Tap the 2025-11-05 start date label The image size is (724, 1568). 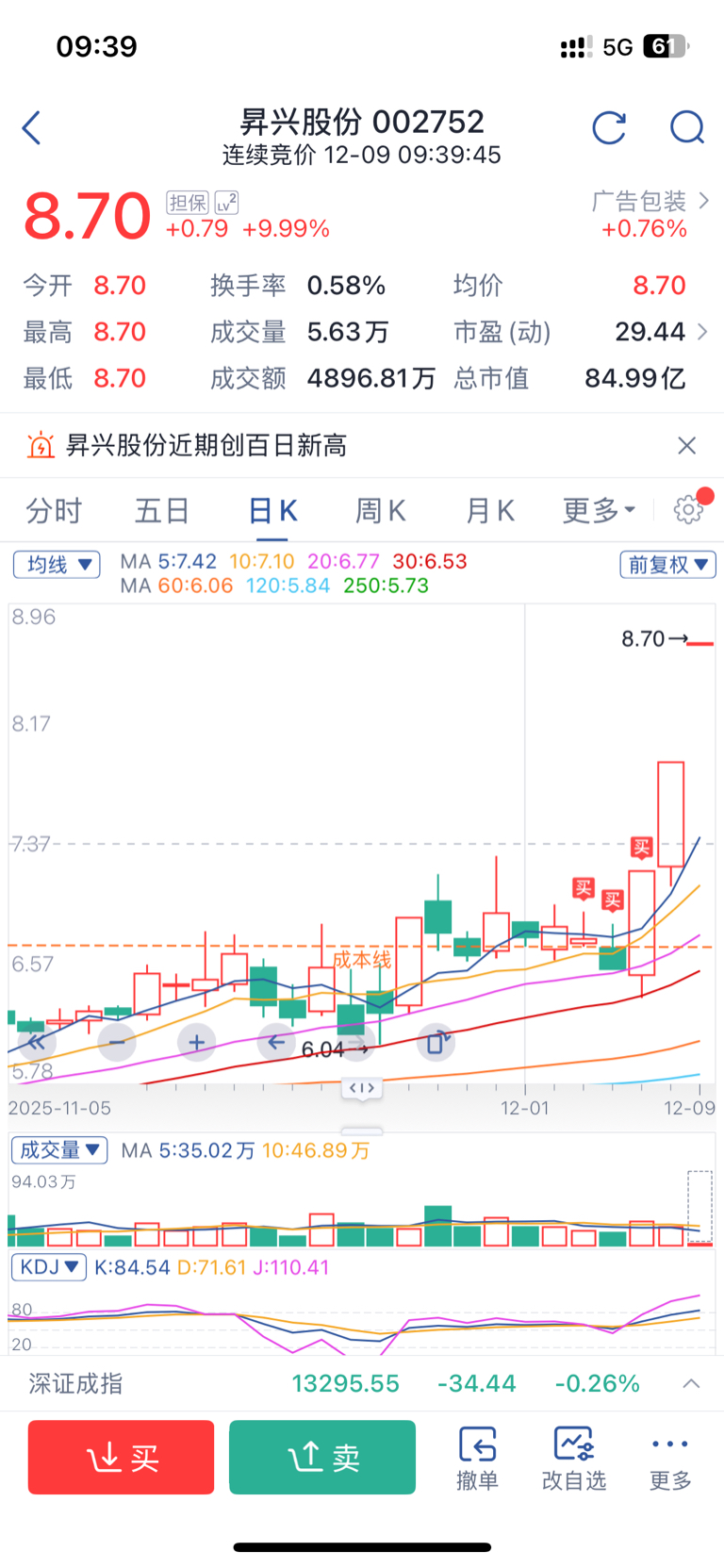[x=59, y=1108]
